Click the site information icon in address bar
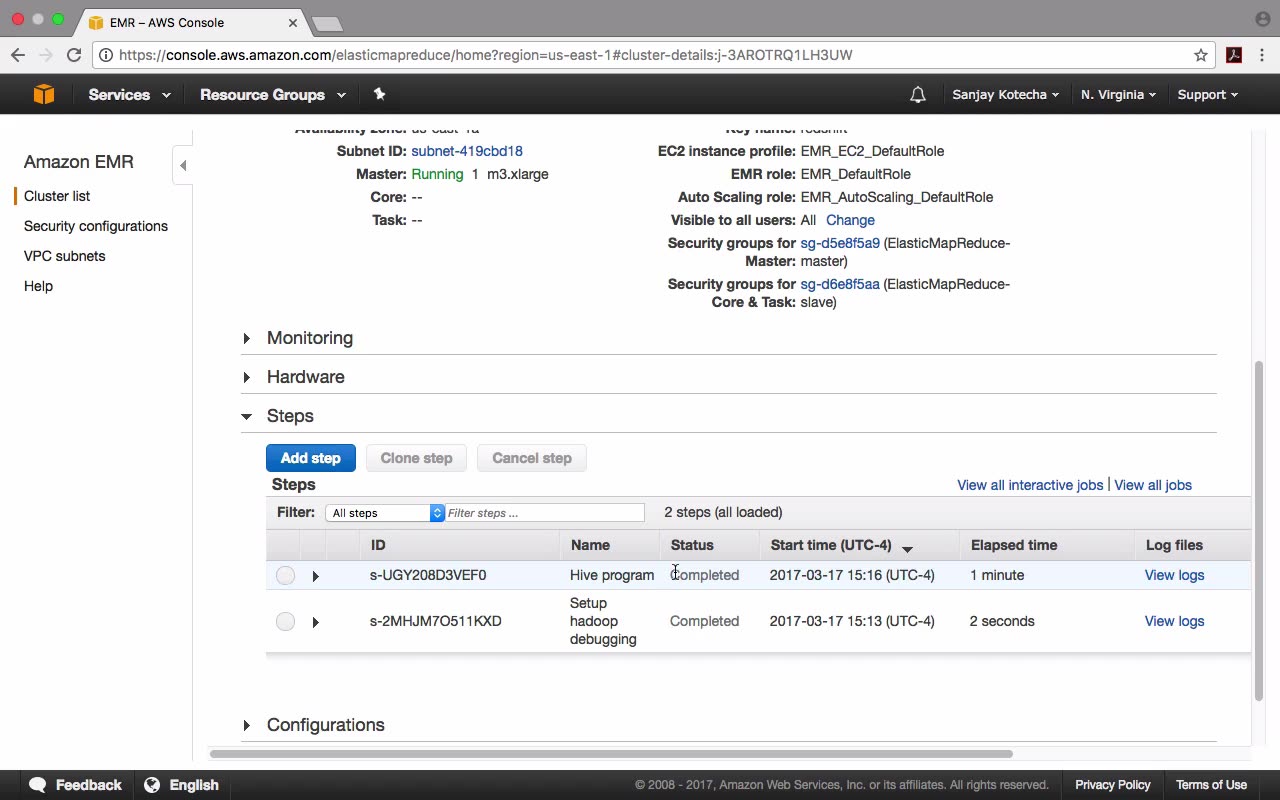 (105, 55)
